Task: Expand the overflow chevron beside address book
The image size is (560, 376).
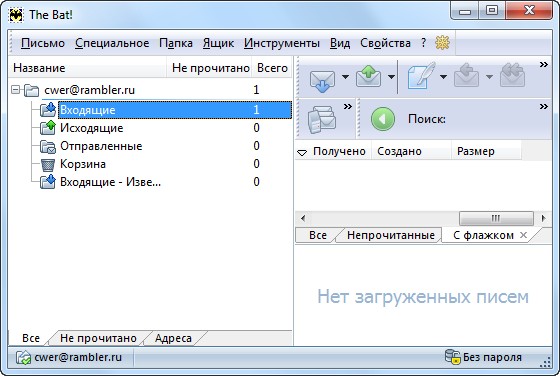Action: 348,106
